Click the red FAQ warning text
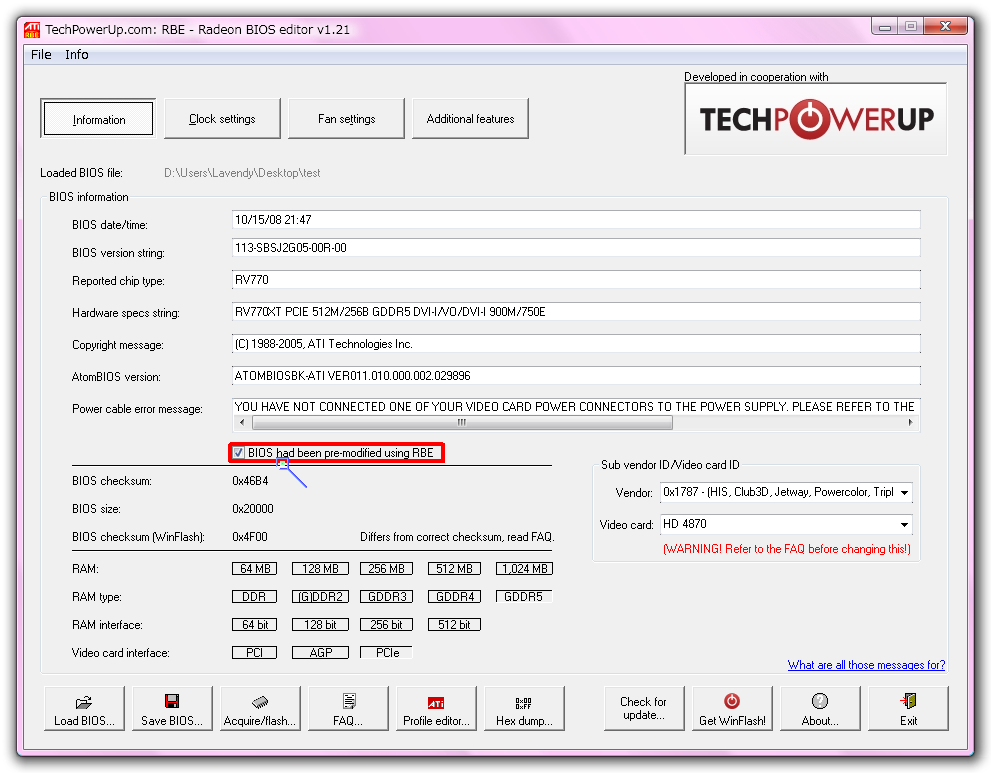Viewport: 991px width, 773px height. (x=787, y=549)
